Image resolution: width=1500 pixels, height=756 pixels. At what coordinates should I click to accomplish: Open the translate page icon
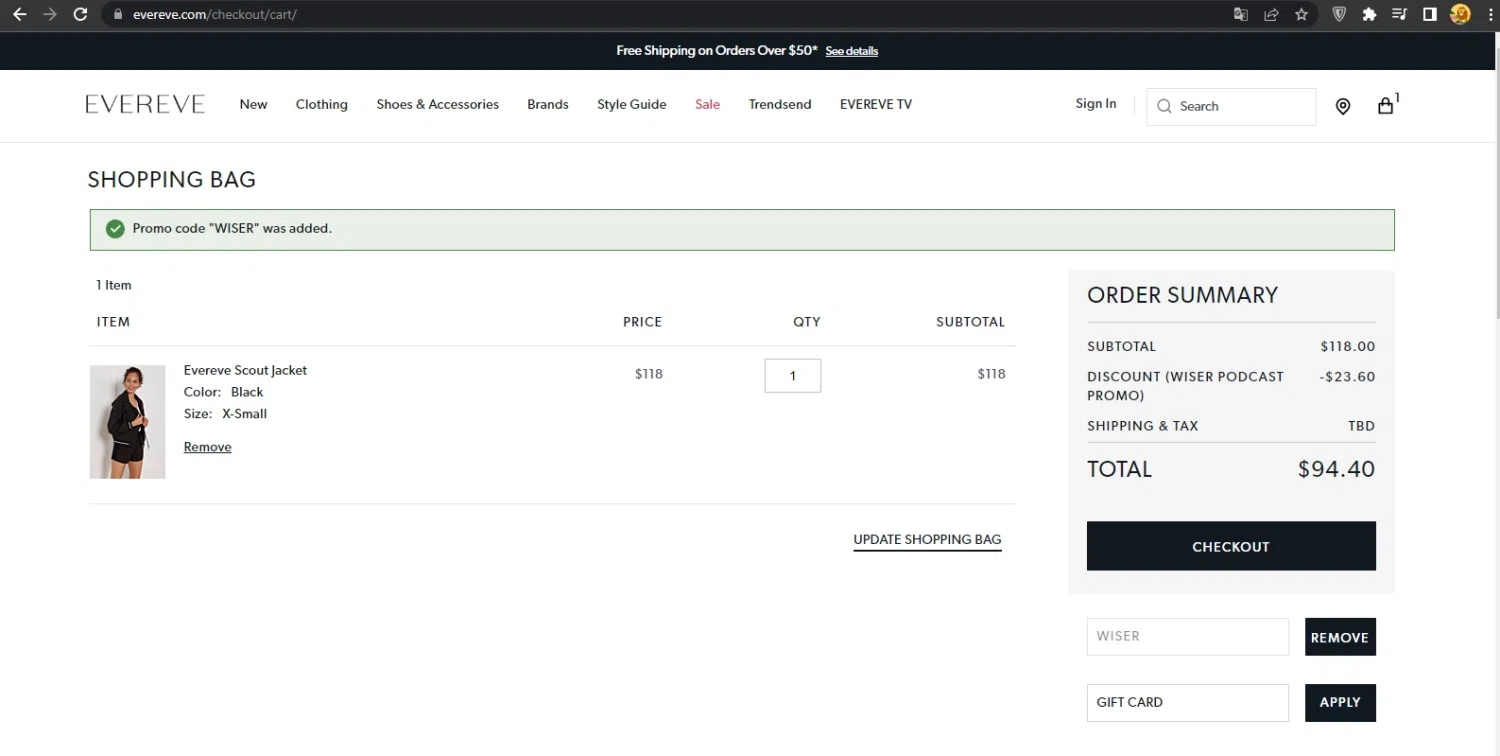(1241, 14)
